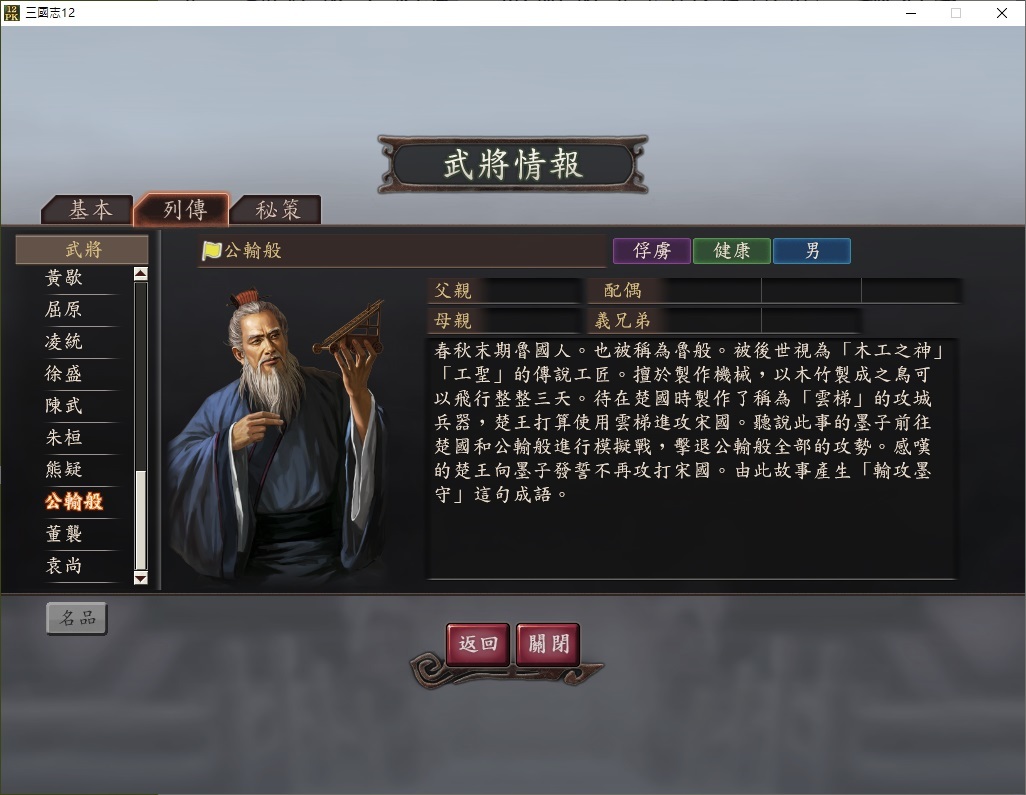Click the officer list scrollbar thumb

[x=141, y=520]
